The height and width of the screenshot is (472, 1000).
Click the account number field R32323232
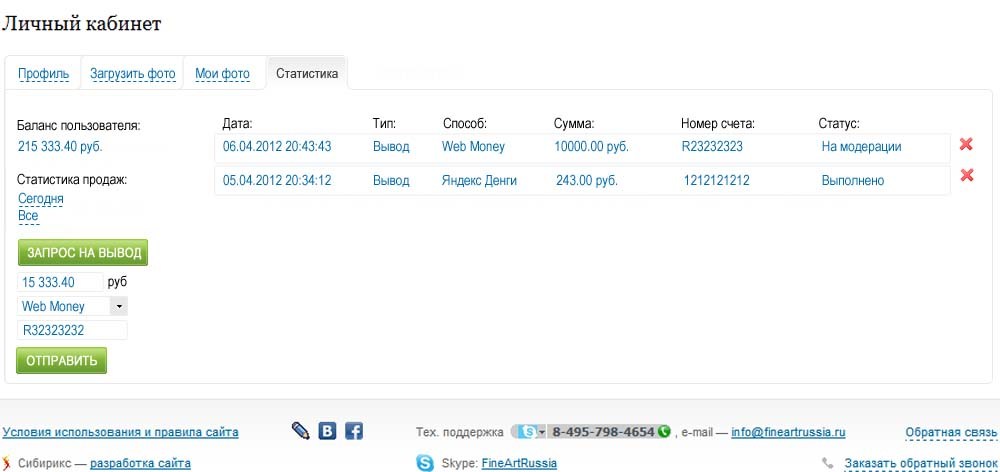72,330
